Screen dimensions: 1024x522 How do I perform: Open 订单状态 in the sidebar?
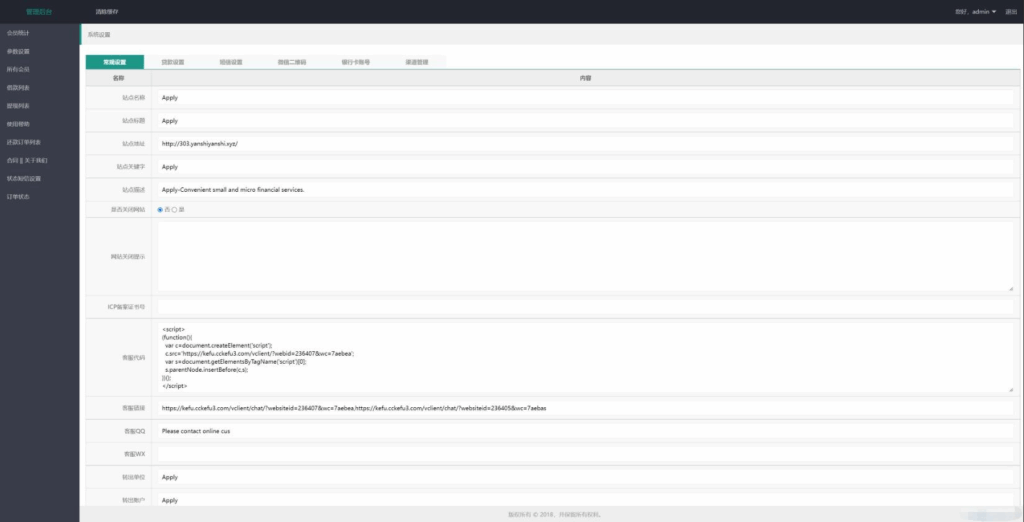[x=18, y=196]
